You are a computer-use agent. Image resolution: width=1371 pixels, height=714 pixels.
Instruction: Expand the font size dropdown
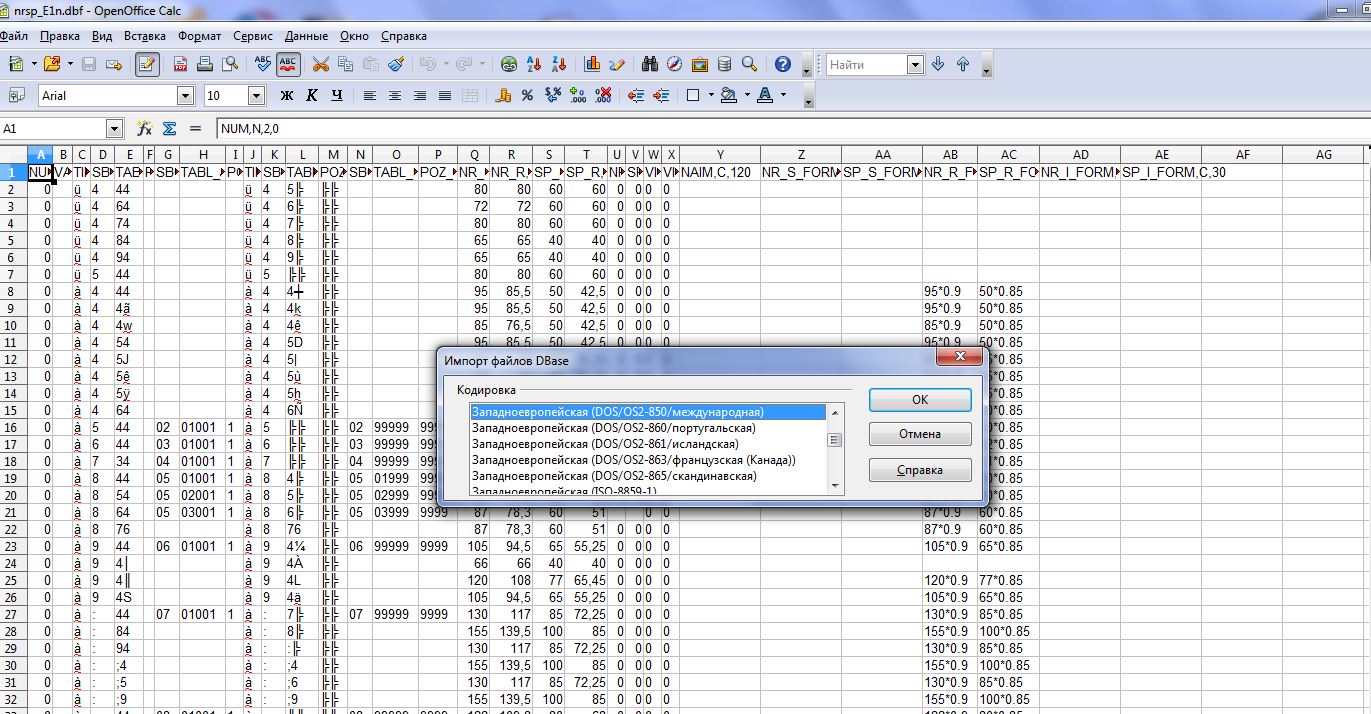point(256,96)
